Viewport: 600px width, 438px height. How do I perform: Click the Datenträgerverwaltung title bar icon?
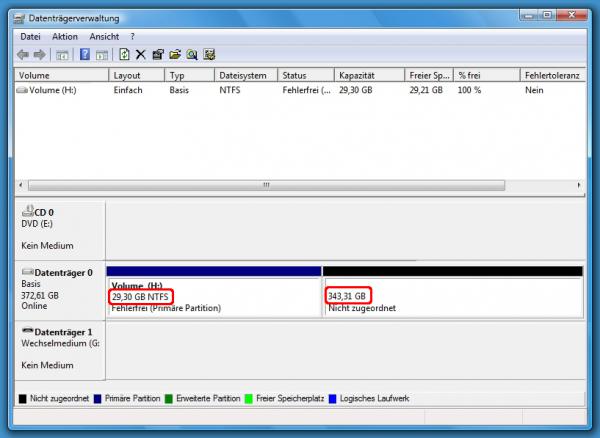19,19
